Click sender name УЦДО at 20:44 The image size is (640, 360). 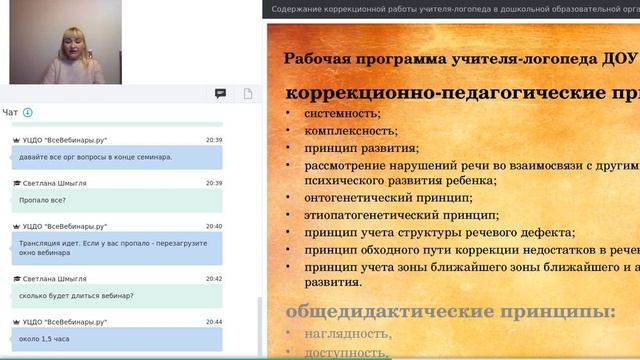(x=64, y=322)
